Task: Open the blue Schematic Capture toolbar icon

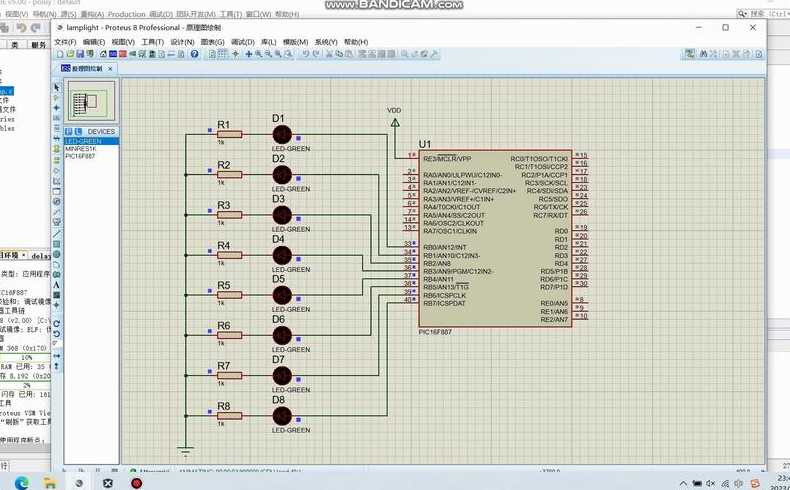Action: (113, 54)
